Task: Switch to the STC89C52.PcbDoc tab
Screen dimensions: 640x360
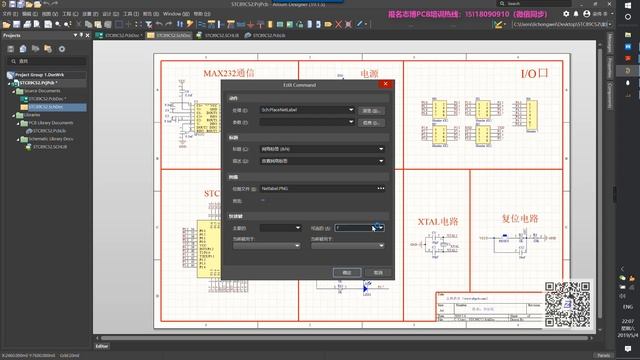Action: pos(119,36)
